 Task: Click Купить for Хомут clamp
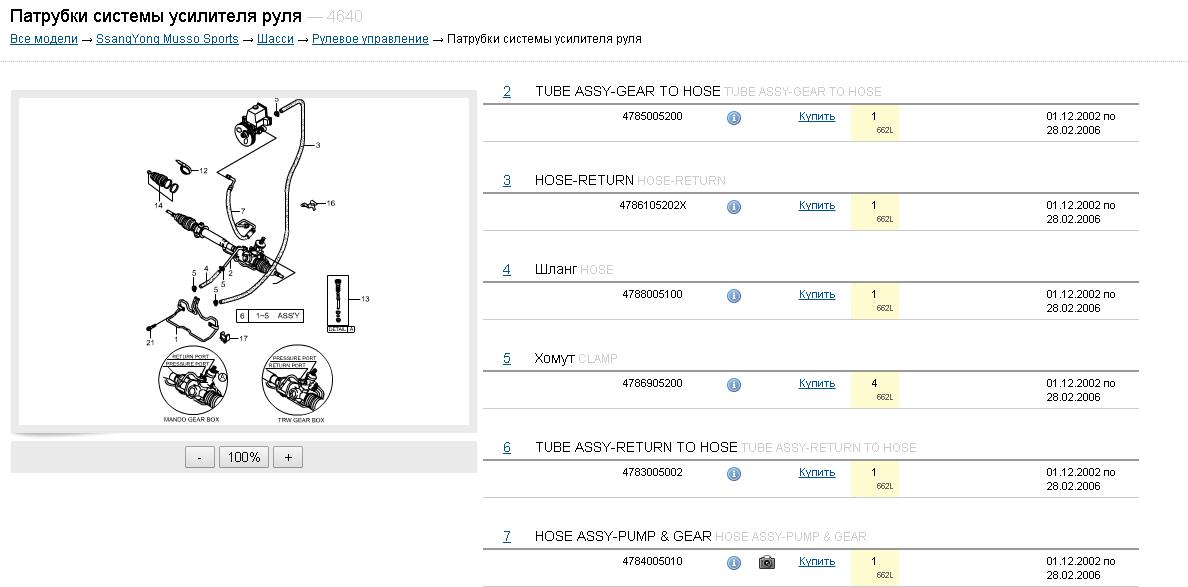coord(817,384)
